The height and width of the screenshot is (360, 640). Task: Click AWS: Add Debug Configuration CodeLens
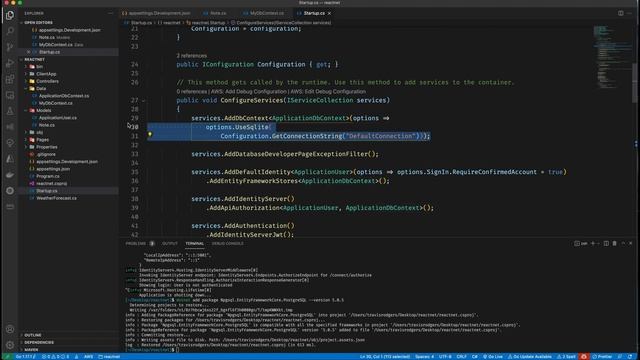click(249, 91)
